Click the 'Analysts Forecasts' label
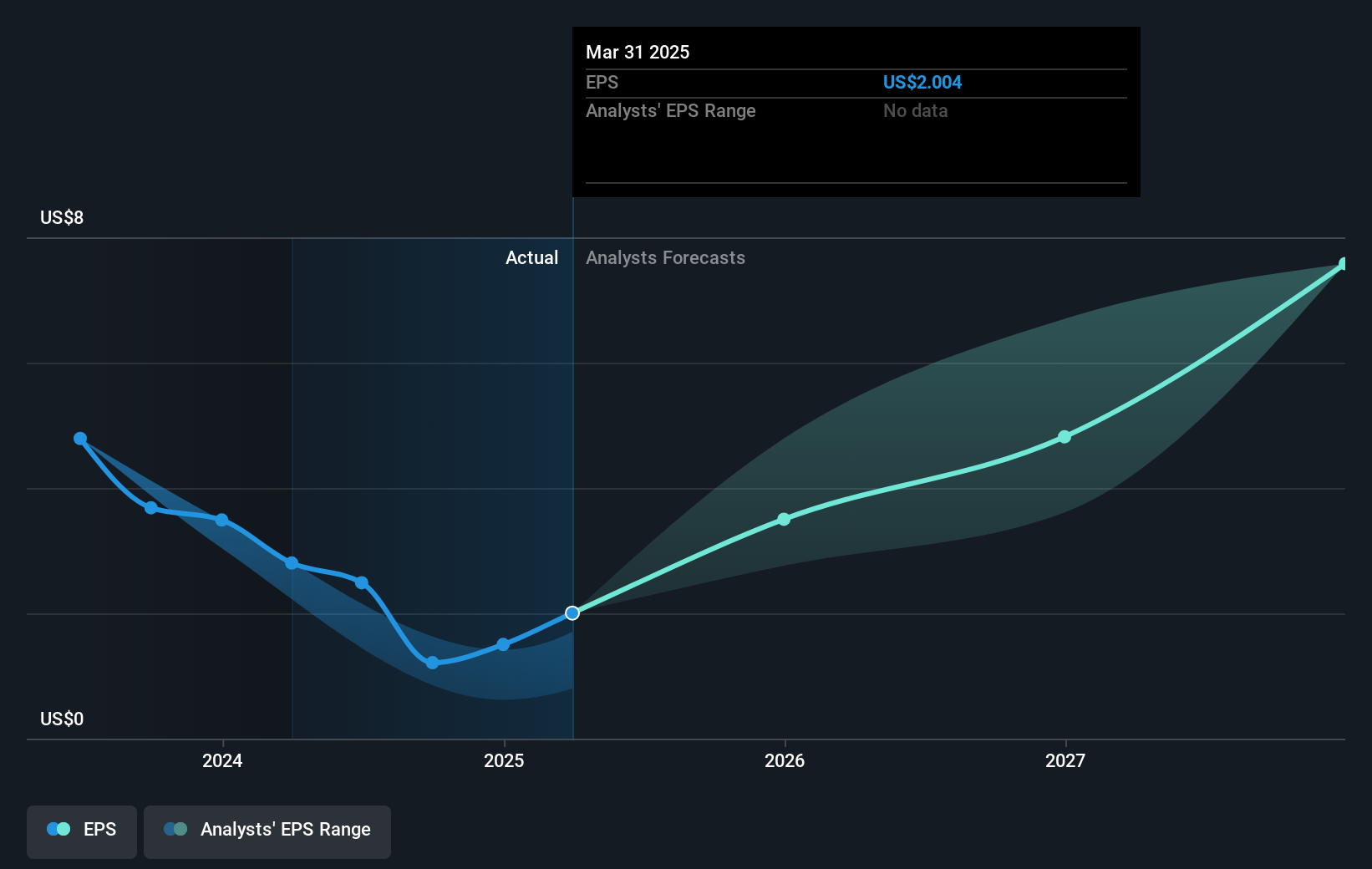1372x869 pixels. coord(665,257)
